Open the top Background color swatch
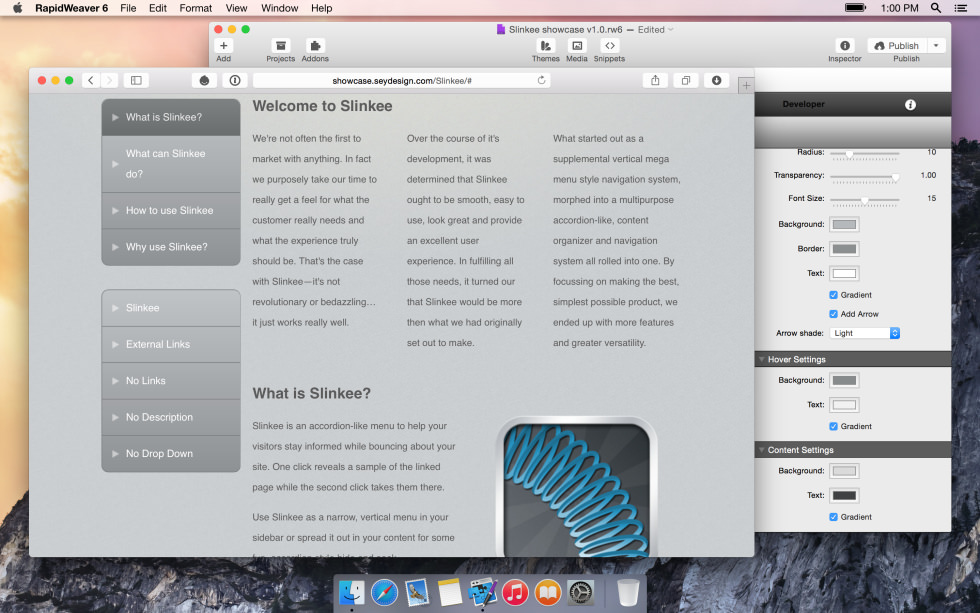This screenshot has height=613, width=980. coord(844,224)
